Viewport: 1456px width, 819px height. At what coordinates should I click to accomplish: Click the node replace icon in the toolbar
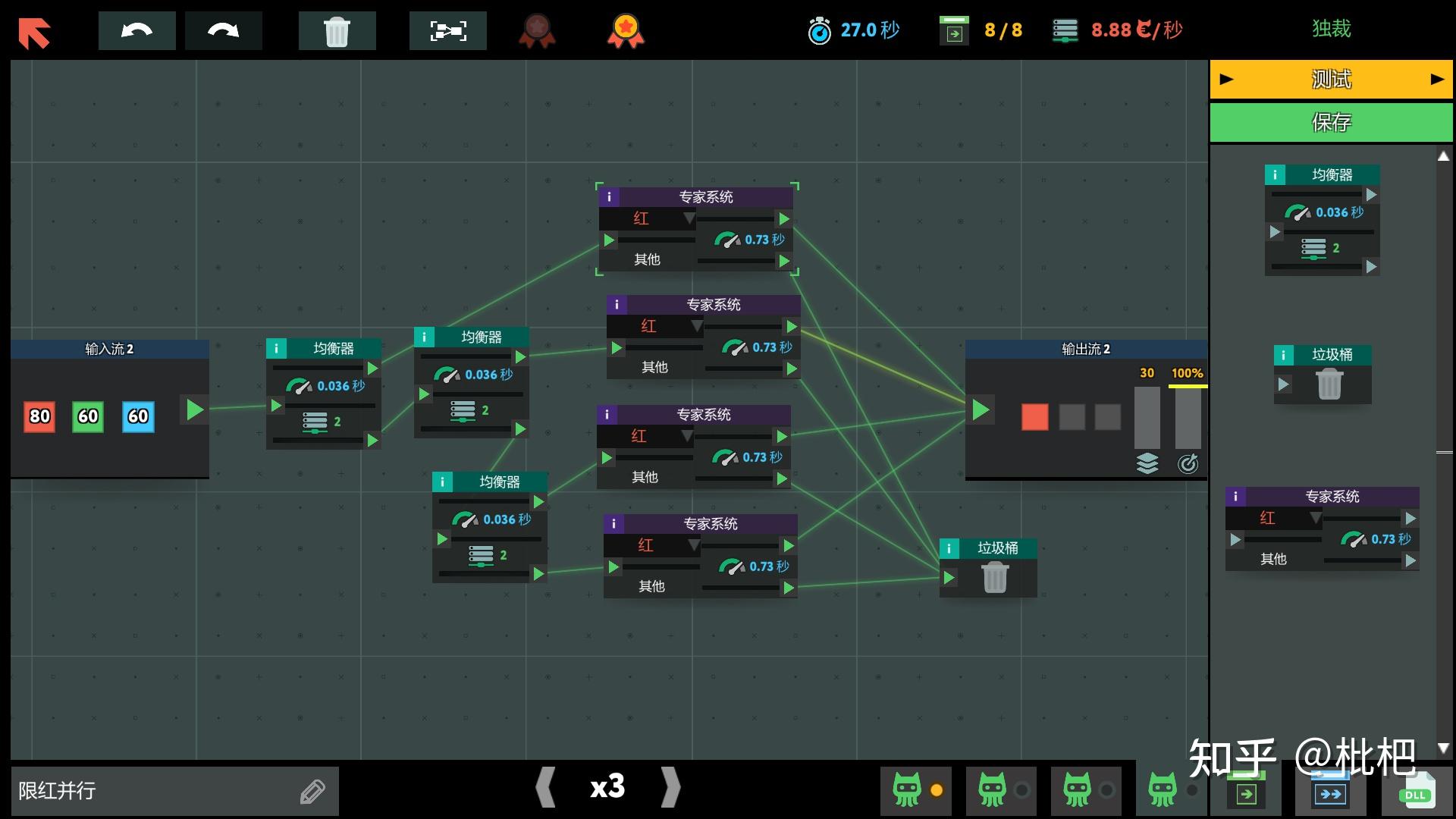click(x=447, y=30)
